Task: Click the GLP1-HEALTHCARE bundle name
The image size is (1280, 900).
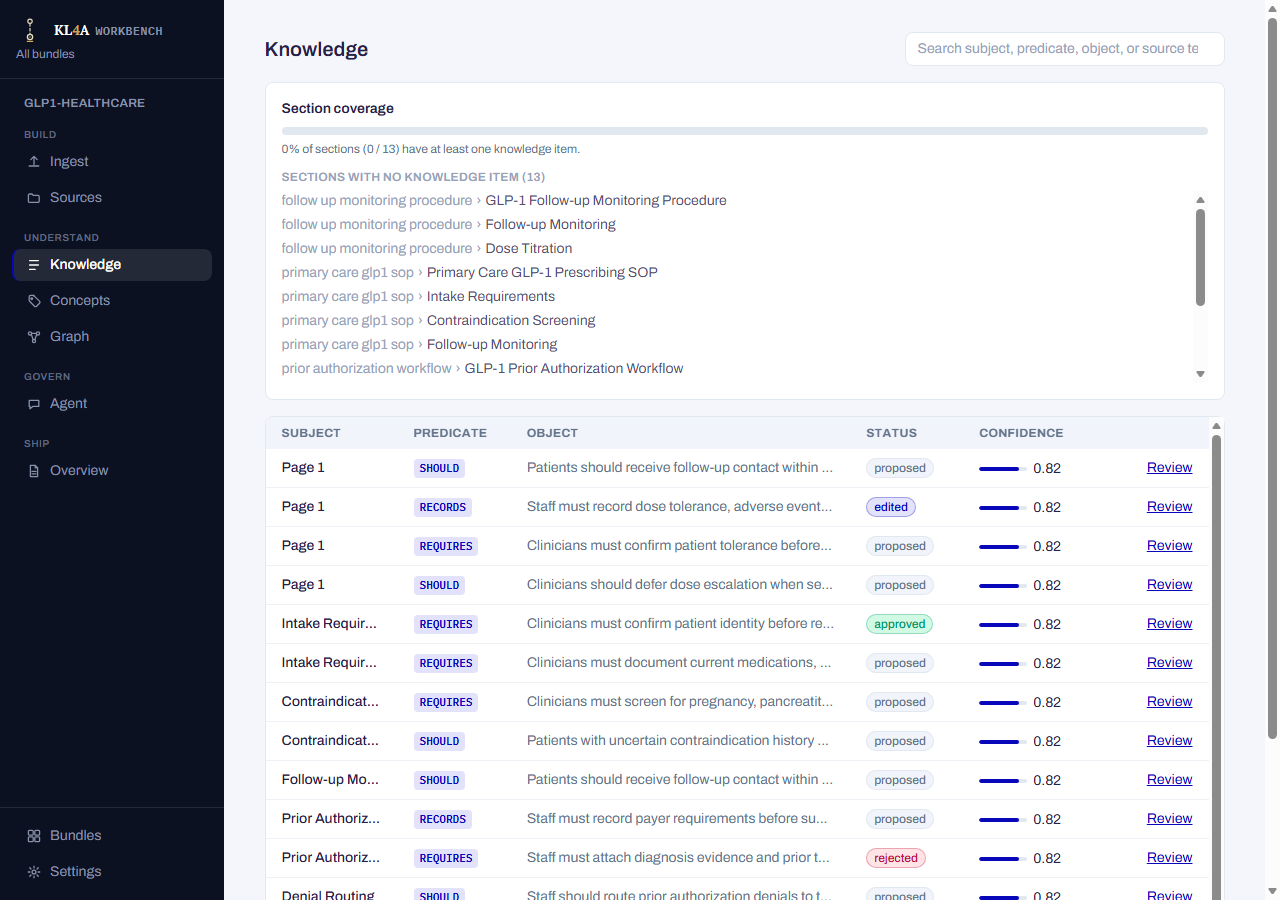Action: coord(84,103)
